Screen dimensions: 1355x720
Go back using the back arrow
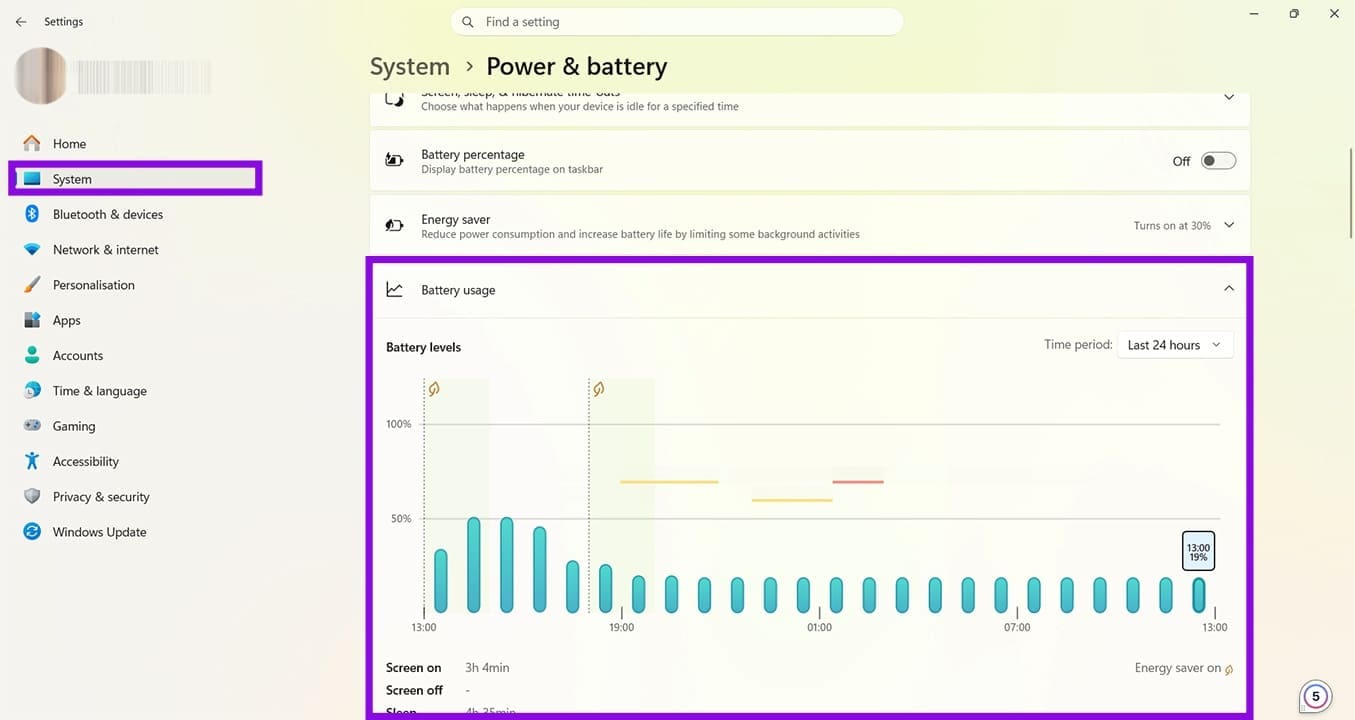point(21,21)
